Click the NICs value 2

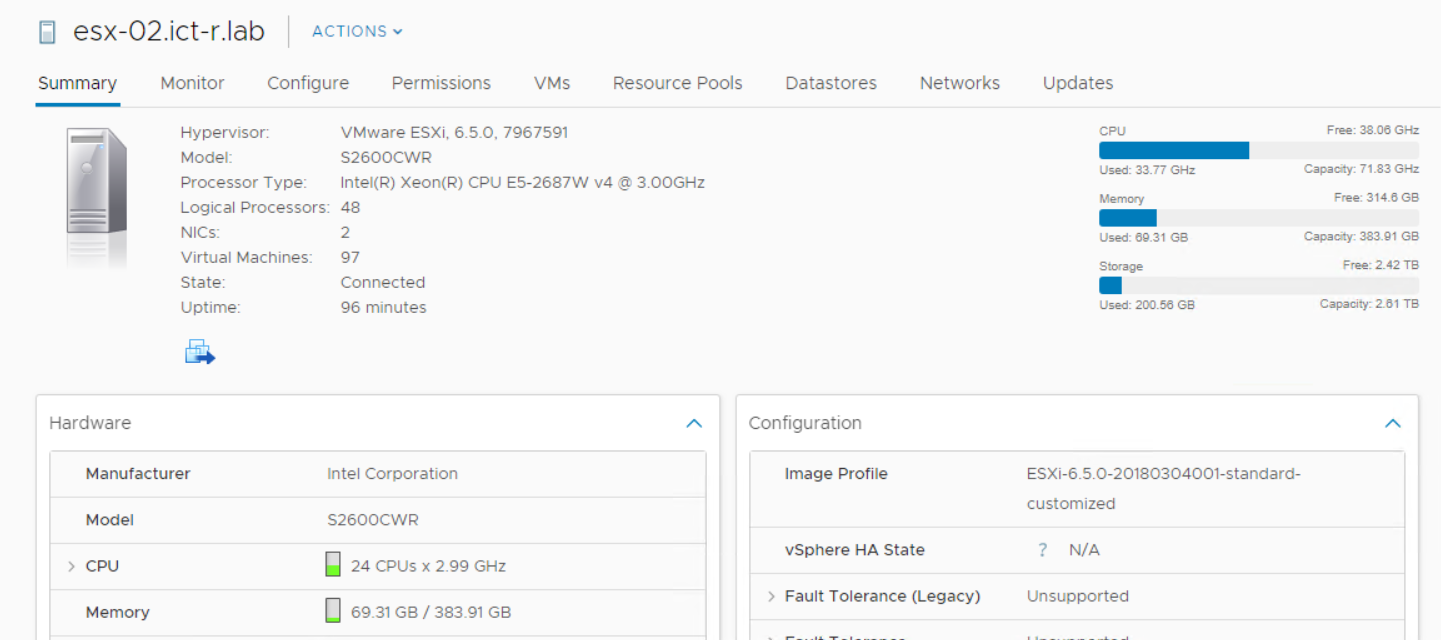point(345,232)
